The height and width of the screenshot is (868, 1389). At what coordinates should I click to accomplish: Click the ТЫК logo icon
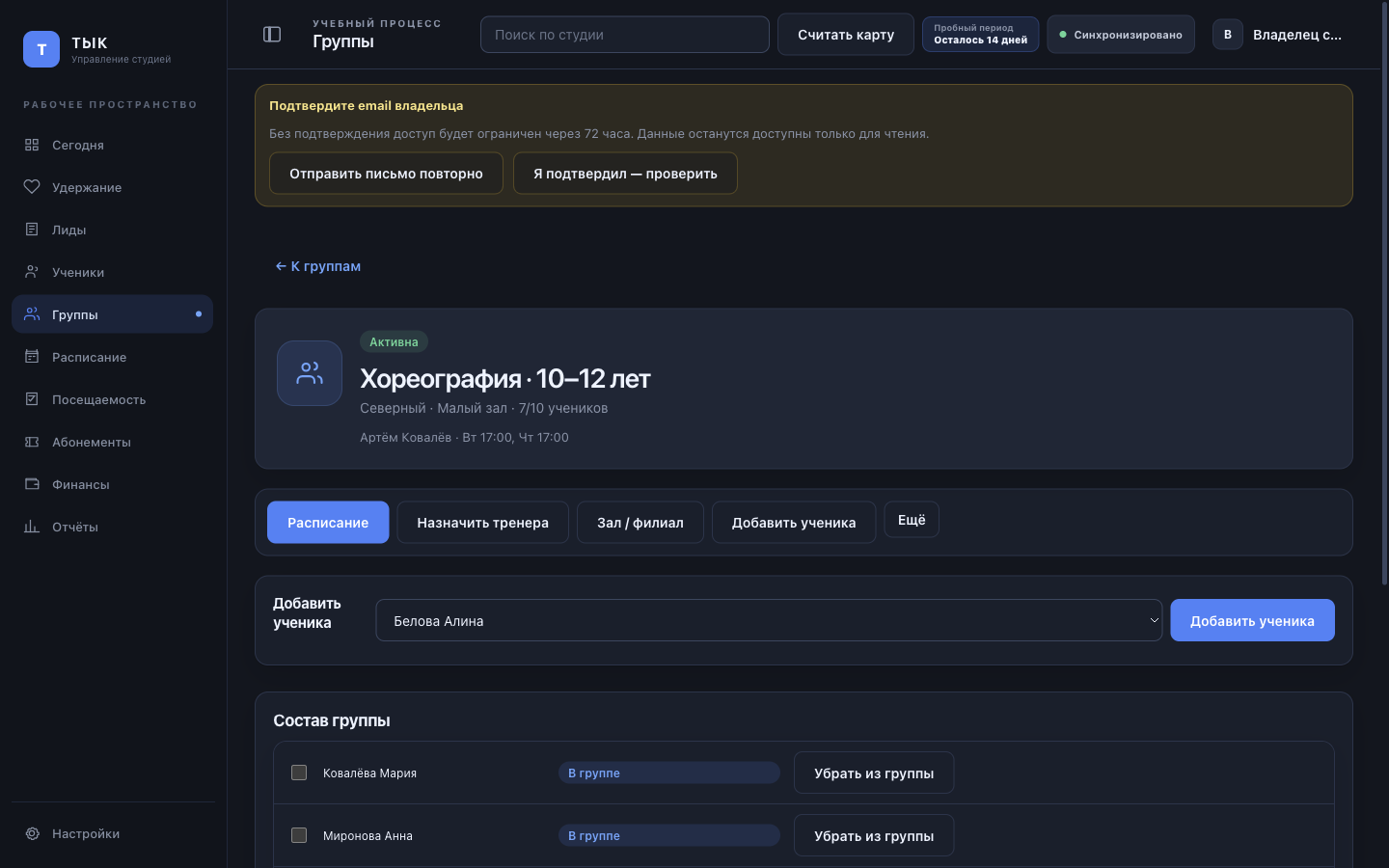(41, 49)
